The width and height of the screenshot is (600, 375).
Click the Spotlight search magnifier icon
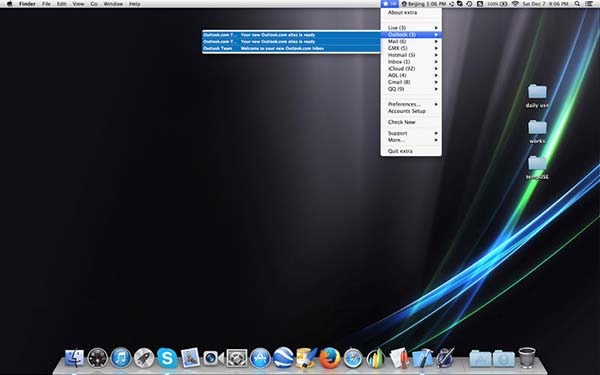[x=577, y=4]
